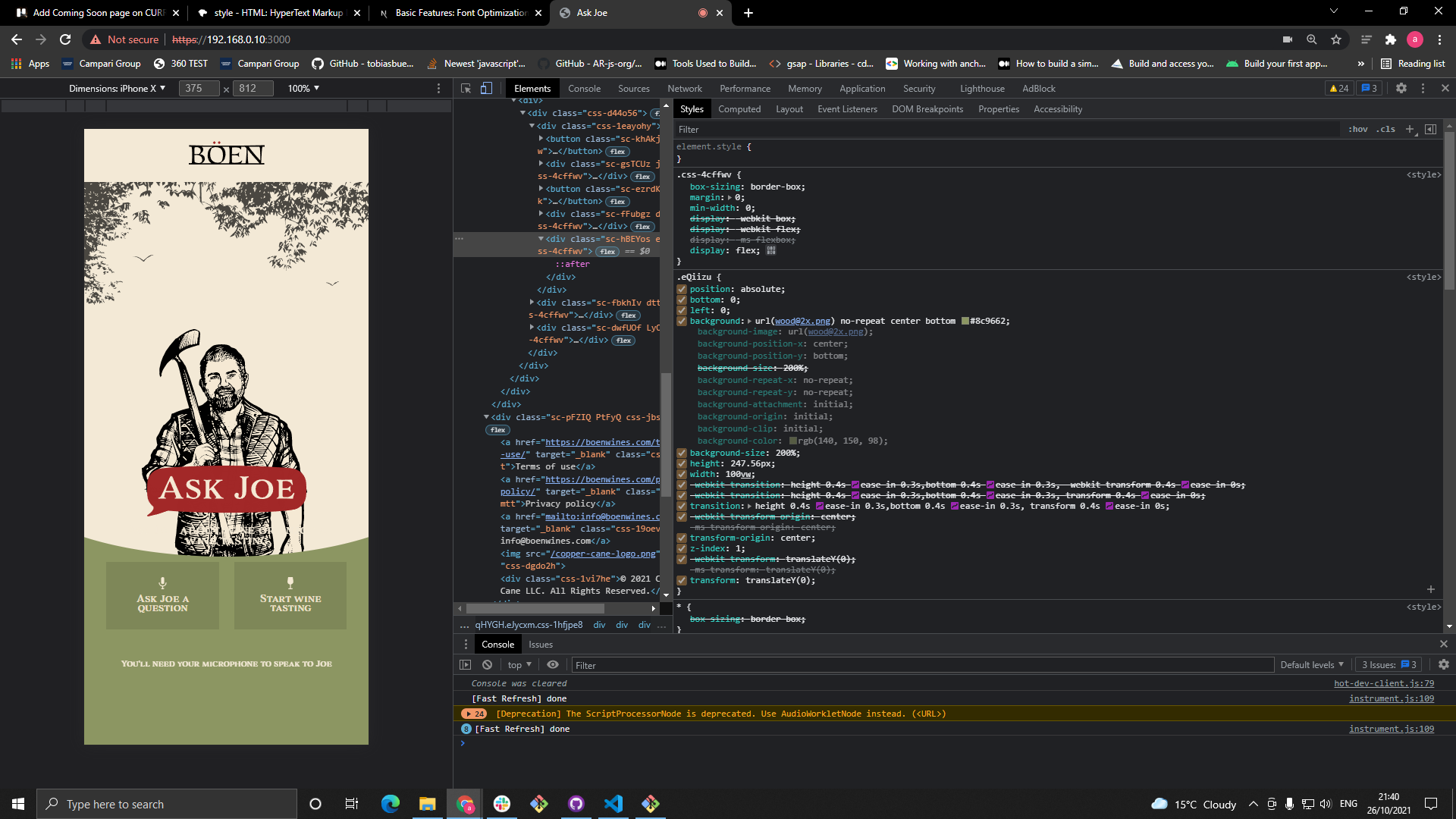Click the inspect element picker icon
Screen dimensions: 1456x819
point(466,89)
